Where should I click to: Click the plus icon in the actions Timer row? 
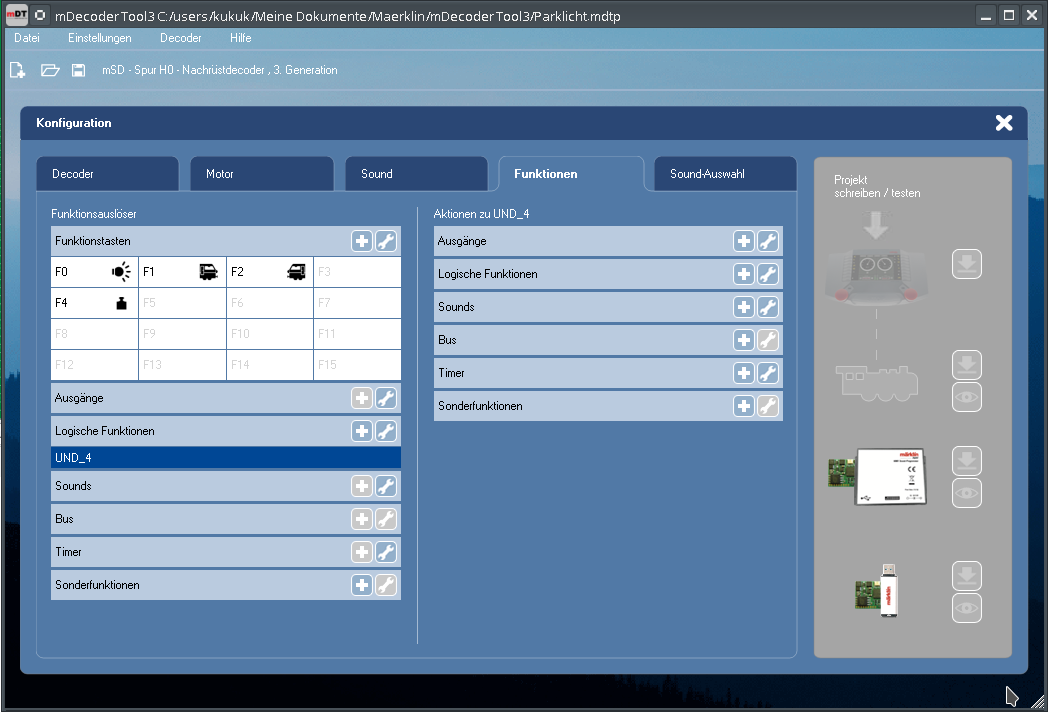[x=744, y=373]
